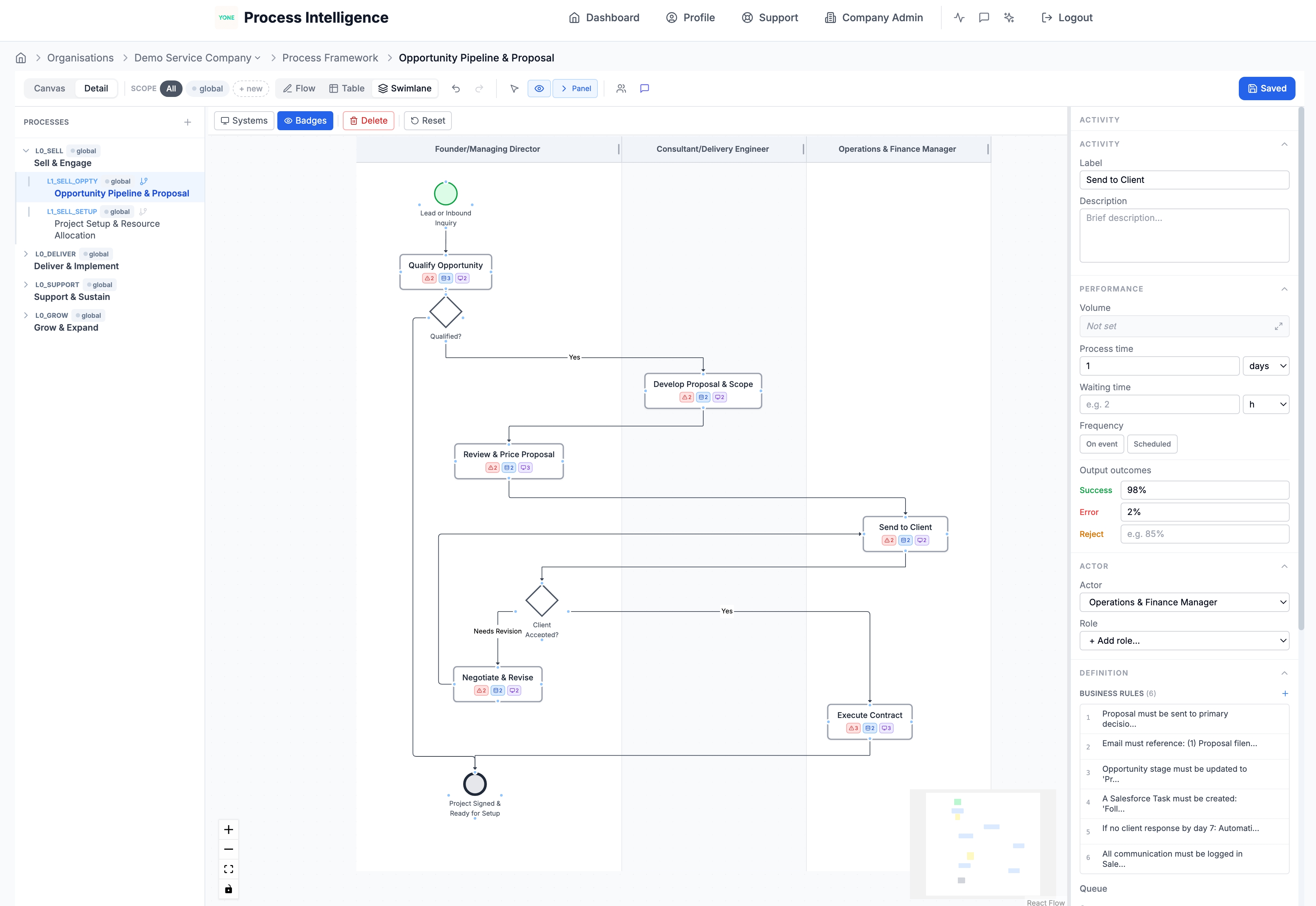Image resolution: width=1316 pixels, height=906 pixels.
Task: Switch to Canvas mode
Action: click(x=49, y=89)
